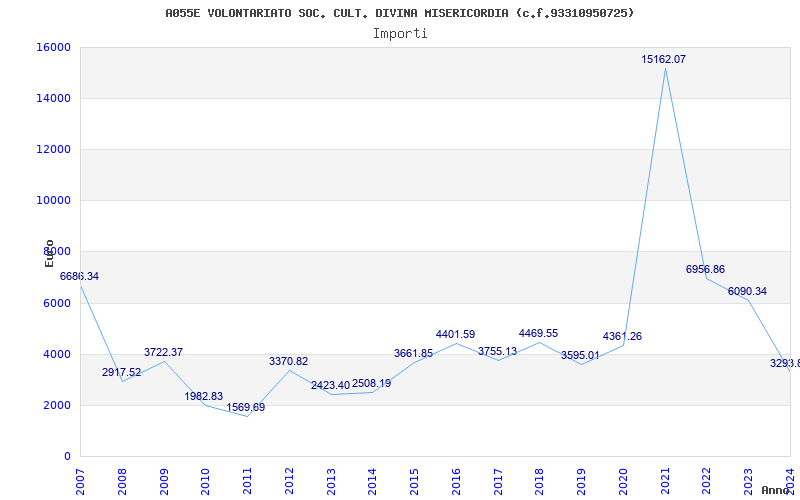Image resolution: width=800 pixels, height=500 pixels.
Task: Click the Importi subtitle text
Action: click(400, 33)
